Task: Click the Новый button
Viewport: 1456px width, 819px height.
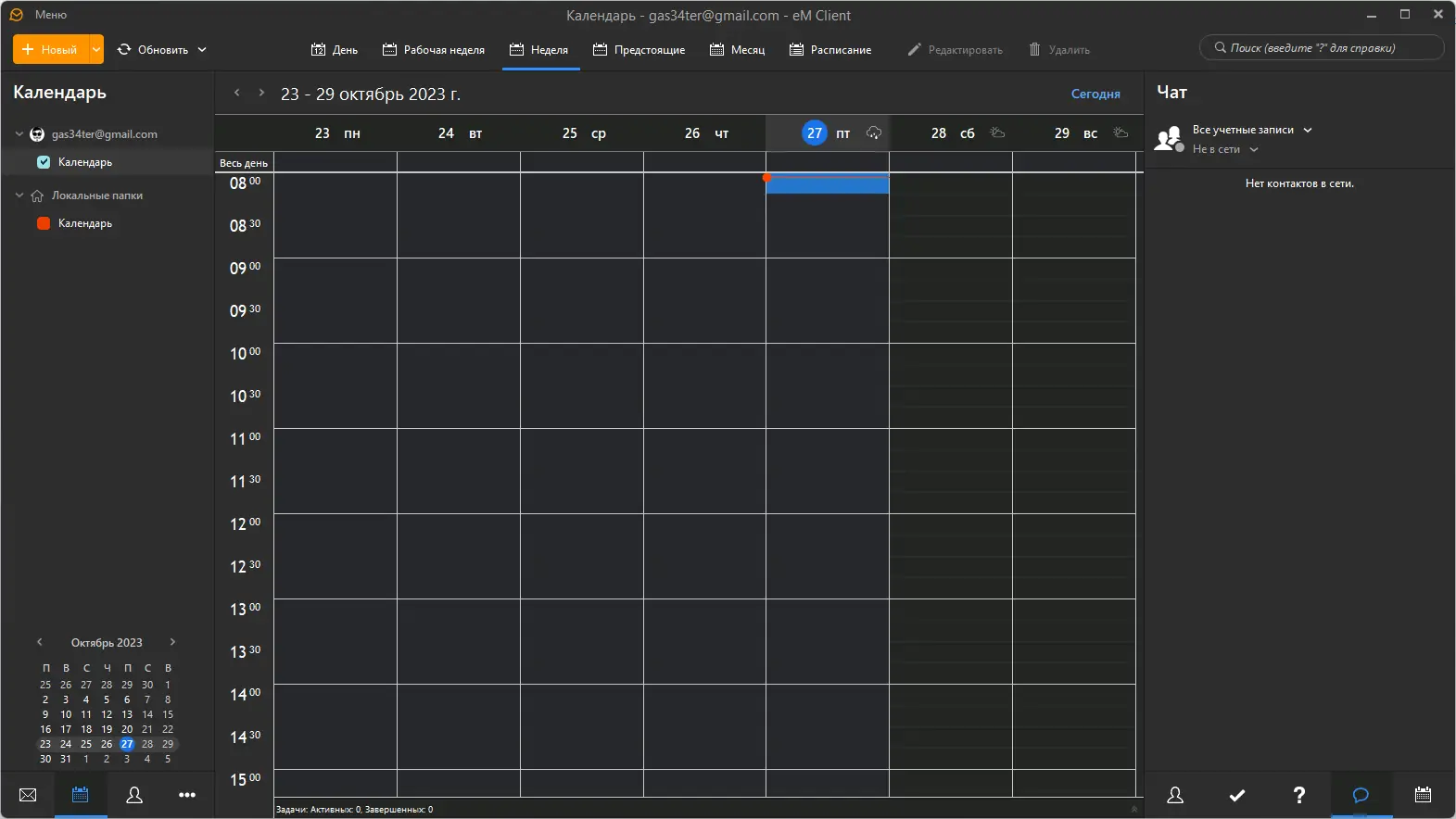Action: tap(51, 50)
